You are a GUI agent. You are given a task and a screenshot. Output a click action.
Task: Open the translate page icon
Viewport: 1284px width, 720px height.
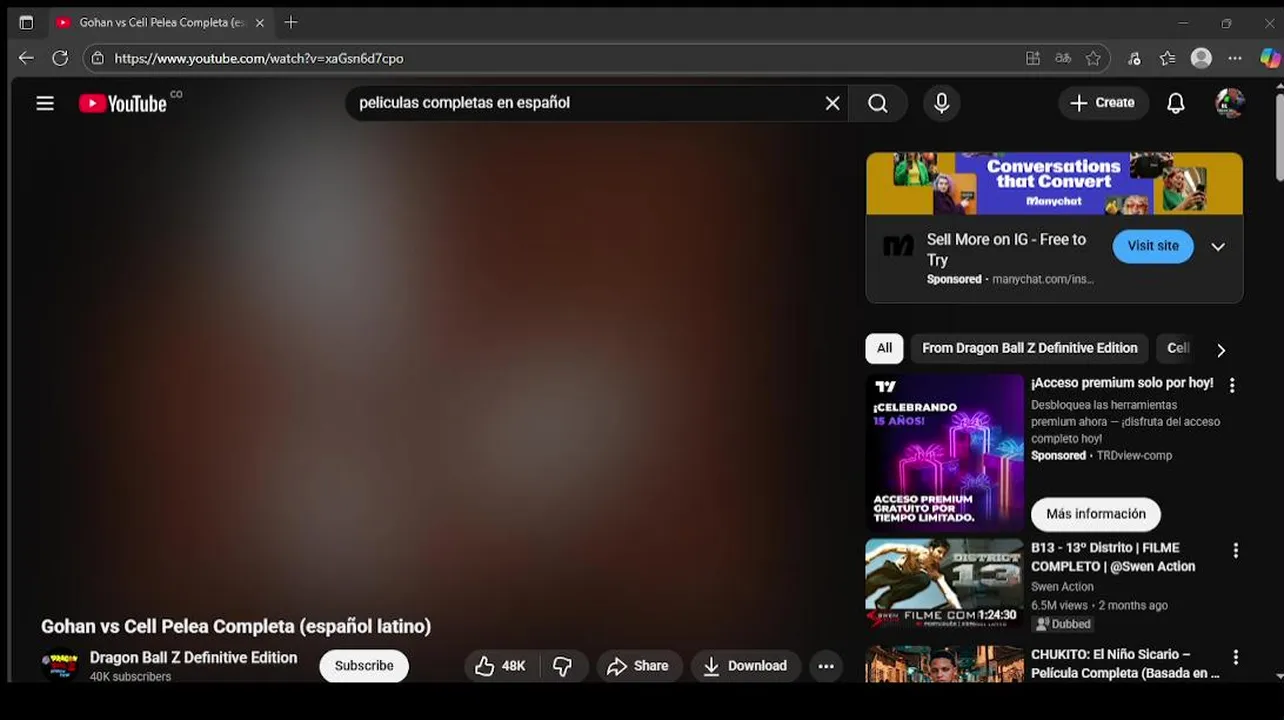point(1063,58)
